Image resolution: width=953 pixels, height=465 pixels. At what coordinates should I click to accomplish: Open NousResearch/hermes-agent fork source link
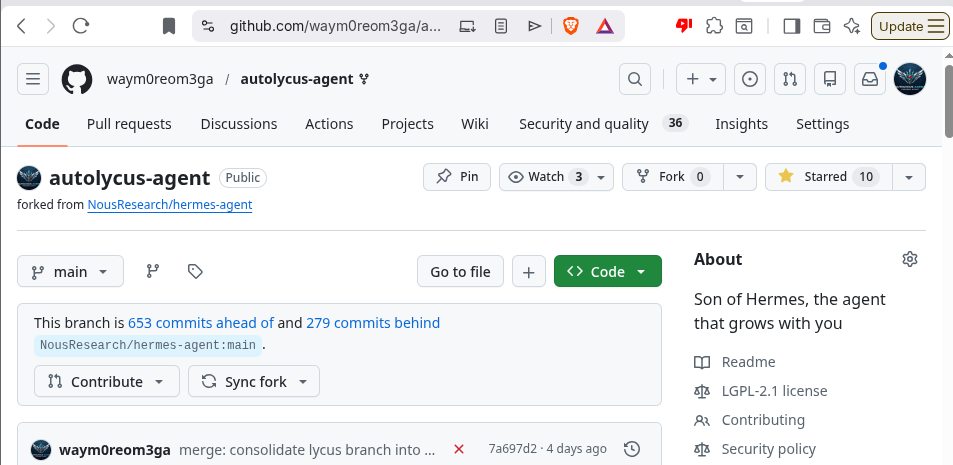point(170,205)
